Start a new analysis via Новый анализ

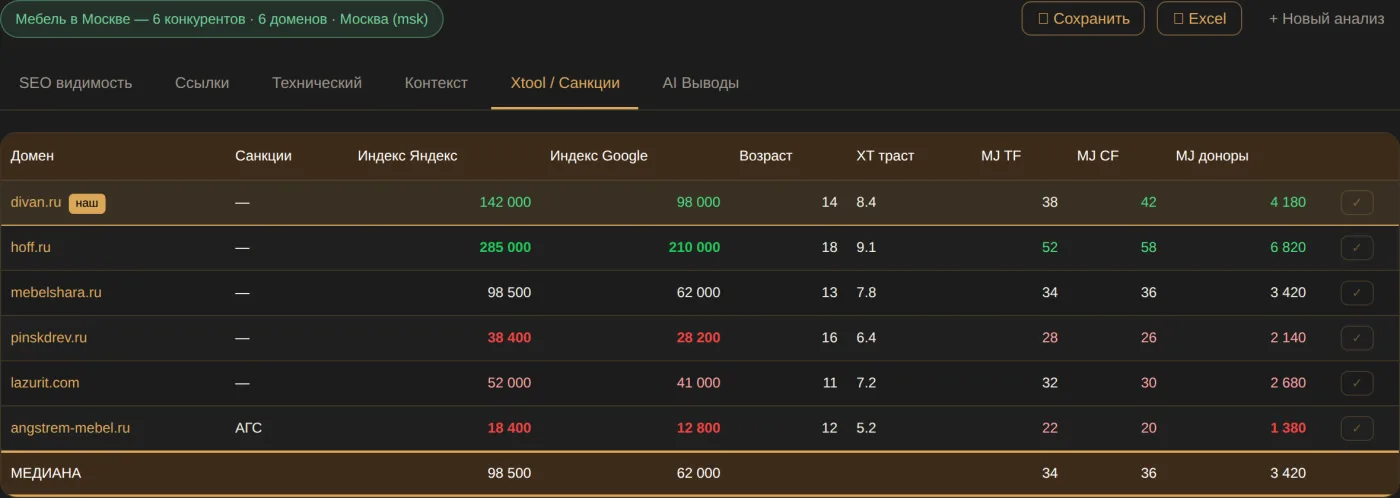point(1327,19)
